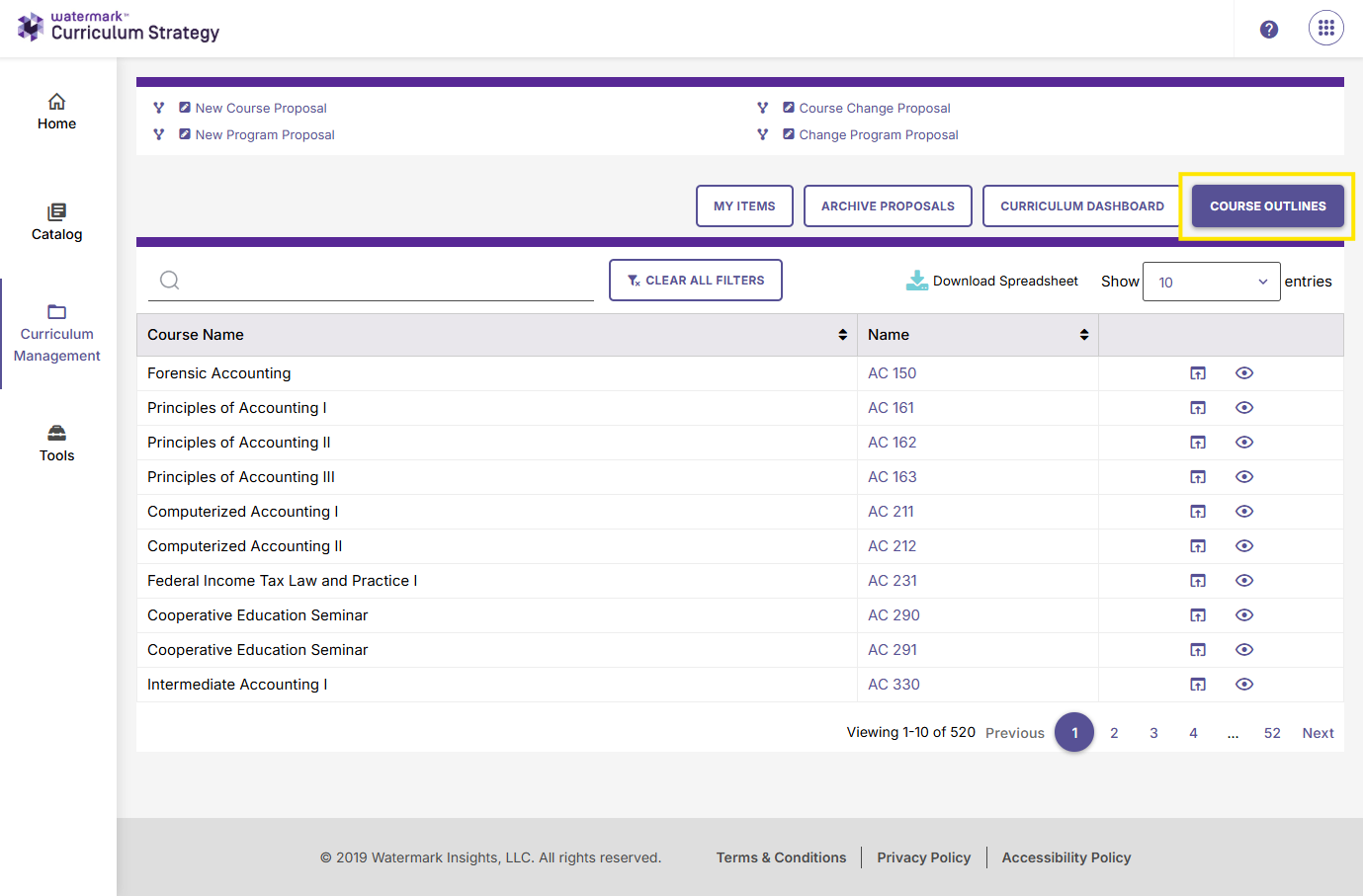Screen dimensions: 1363x896
Task: Click the course search input field
Action: (x=371, y=281)
